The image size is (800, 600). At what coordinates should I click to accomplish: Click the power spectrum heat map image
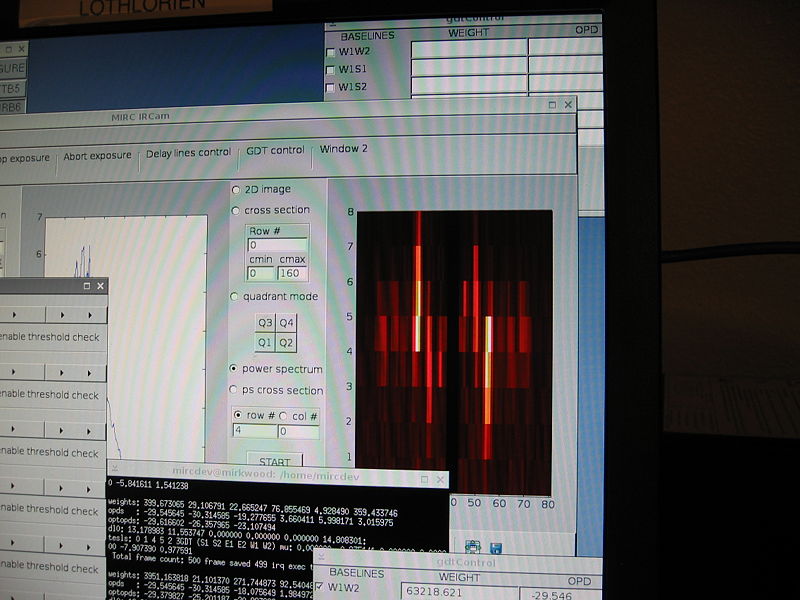pyautogui.click(x=454, y=352)
